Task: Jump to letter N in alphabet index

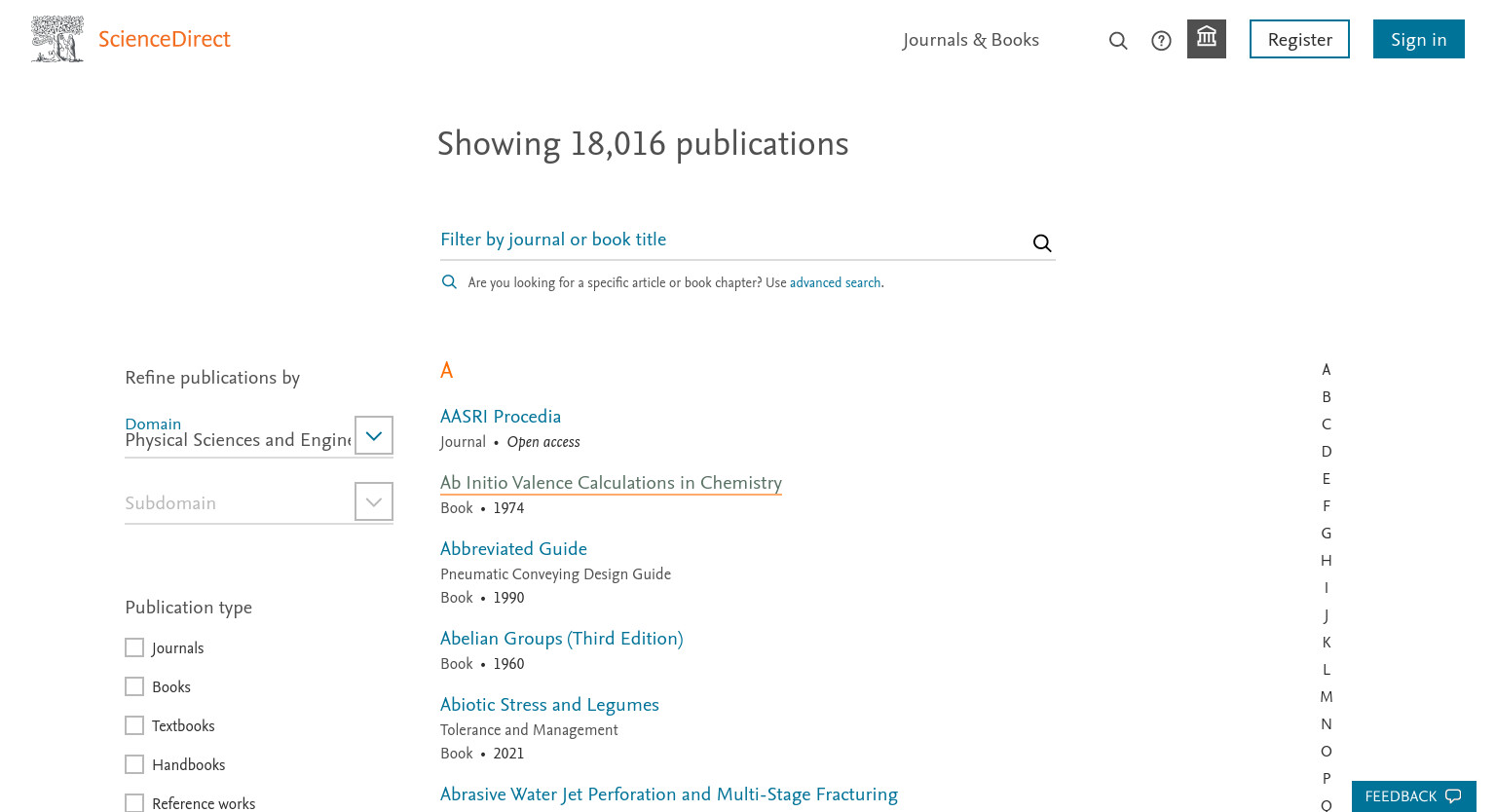Action: [1327, 724]
